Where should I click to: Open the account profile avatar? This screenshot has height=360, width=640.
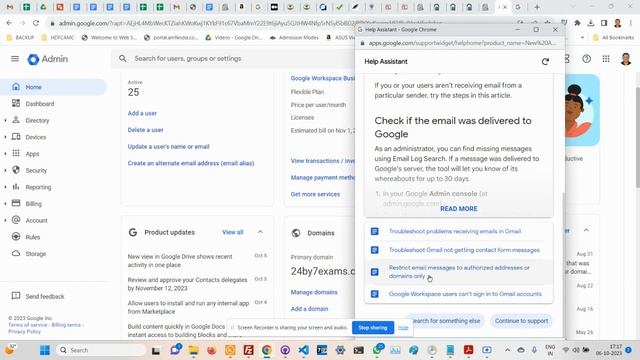(x=626, y=59)
